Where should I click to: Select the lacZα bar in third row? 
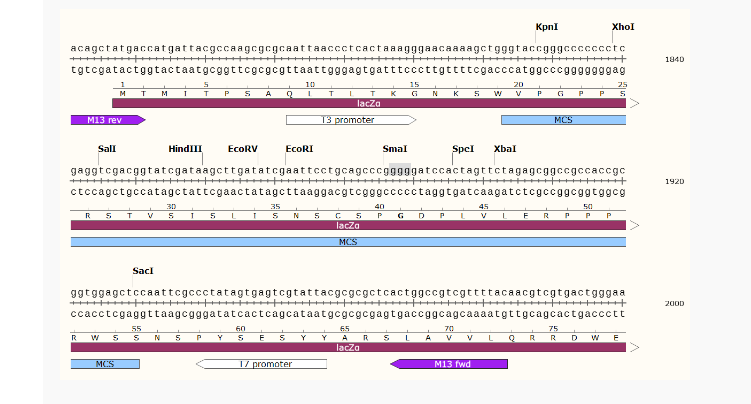(x=350, y=347)
